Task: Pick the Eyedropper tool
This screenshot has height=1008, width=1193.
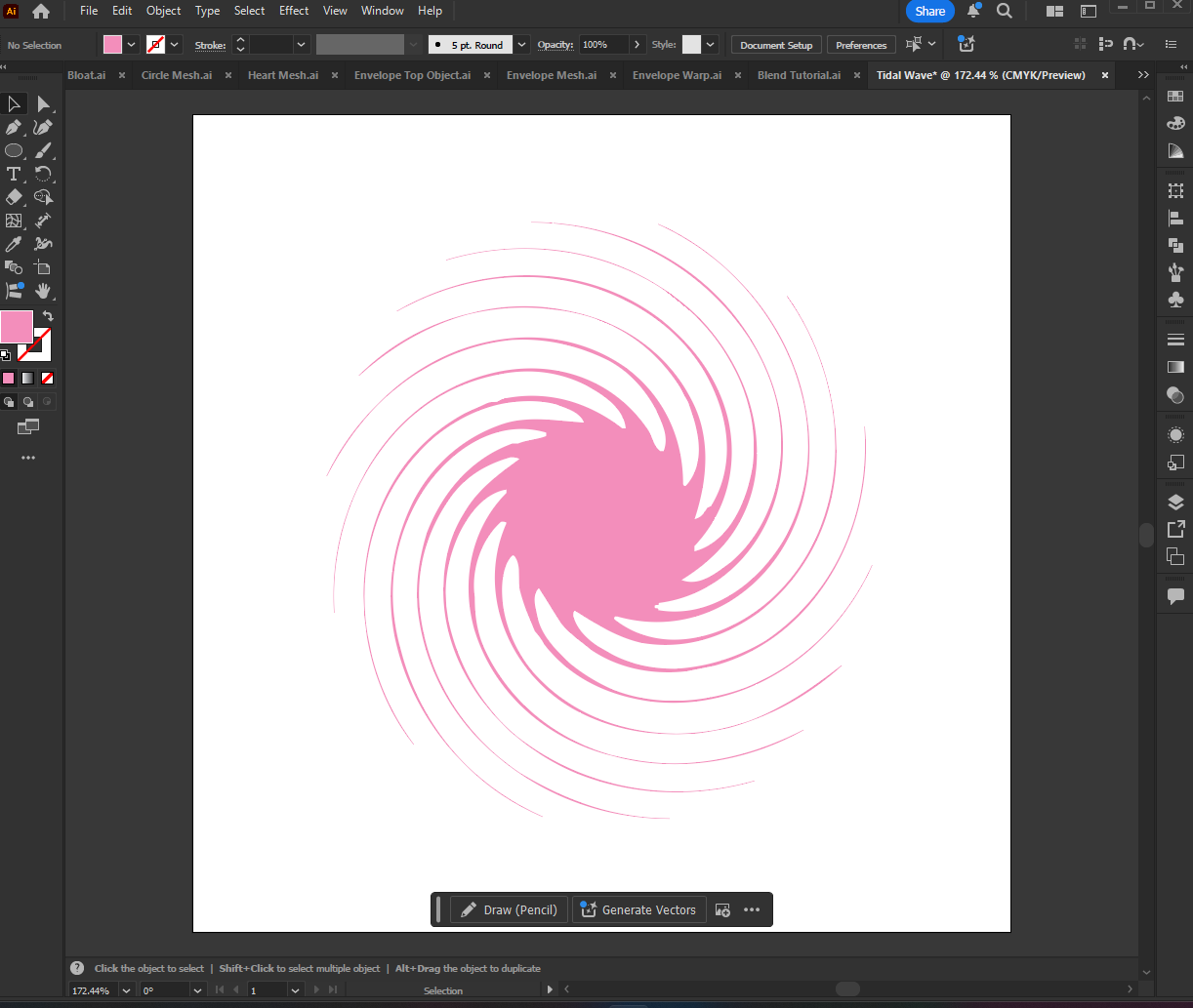Action: pos(14,244)
